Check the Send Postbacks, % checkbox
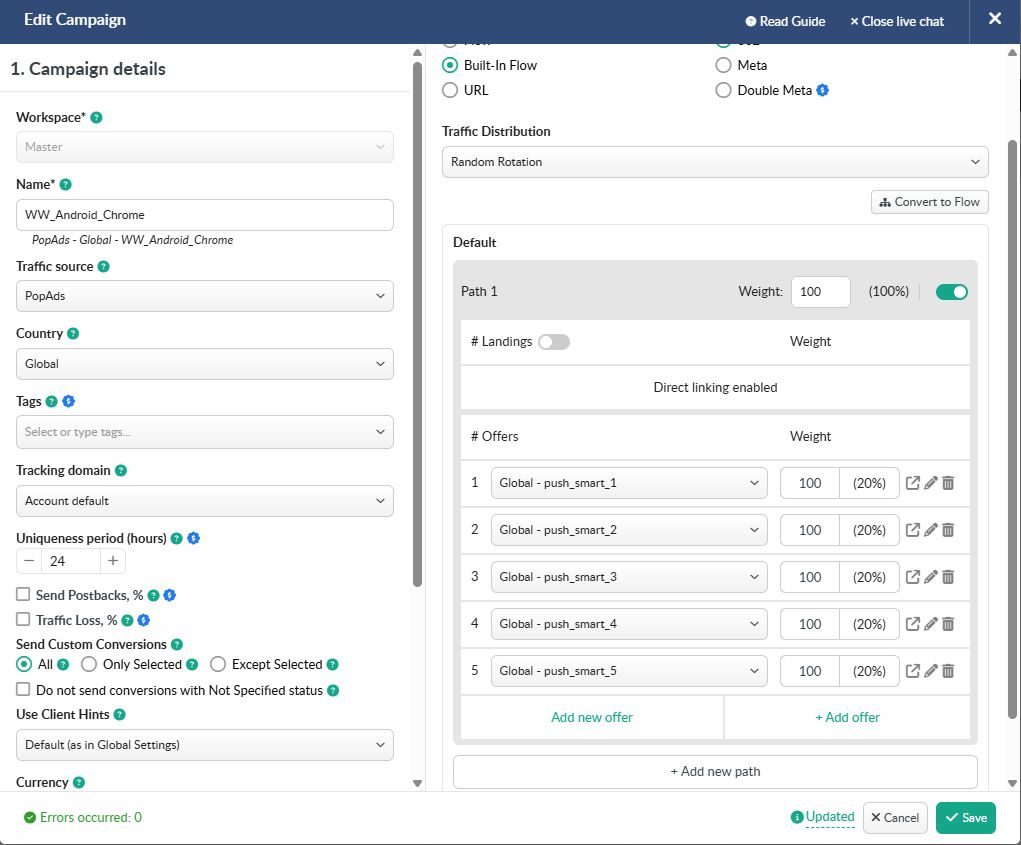 (23, 595)
